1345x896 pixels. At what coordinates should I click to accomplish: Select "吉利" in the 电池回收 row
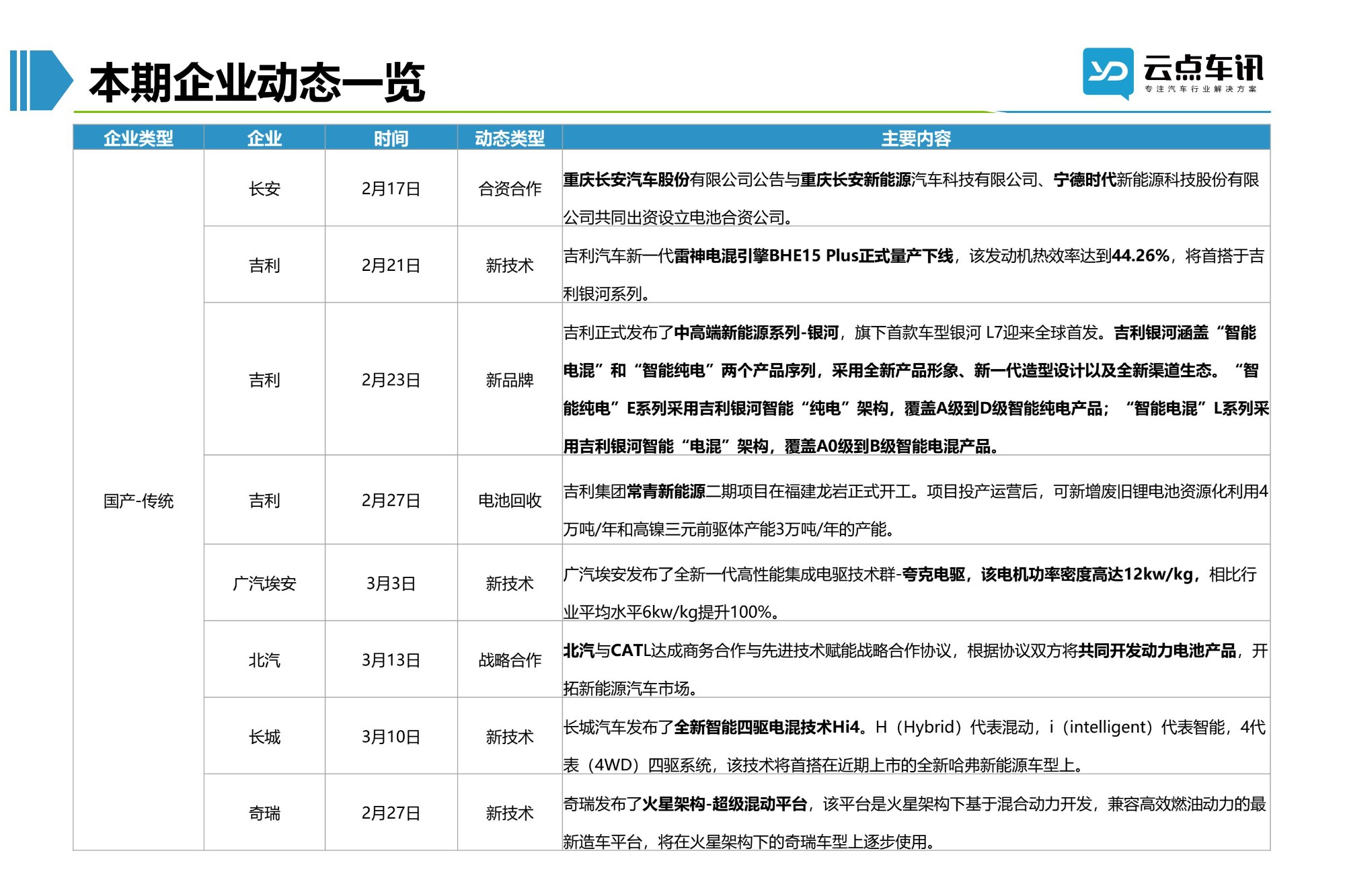264,501
